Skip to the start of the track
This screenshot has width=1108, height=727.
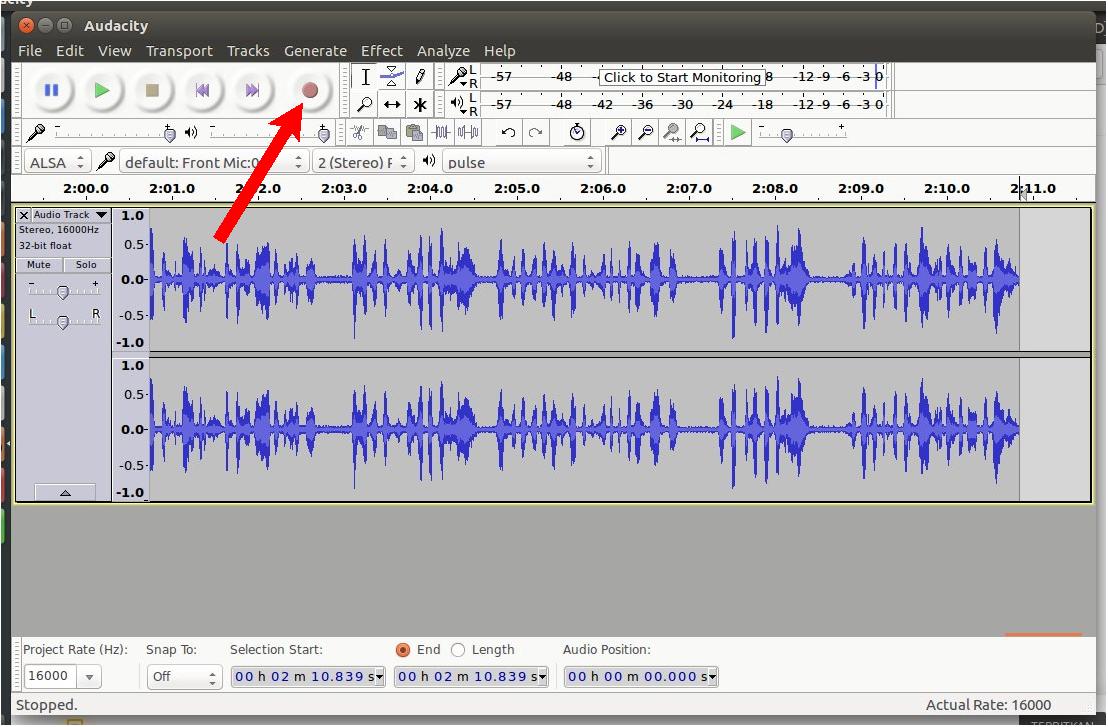tap(202, 90)
